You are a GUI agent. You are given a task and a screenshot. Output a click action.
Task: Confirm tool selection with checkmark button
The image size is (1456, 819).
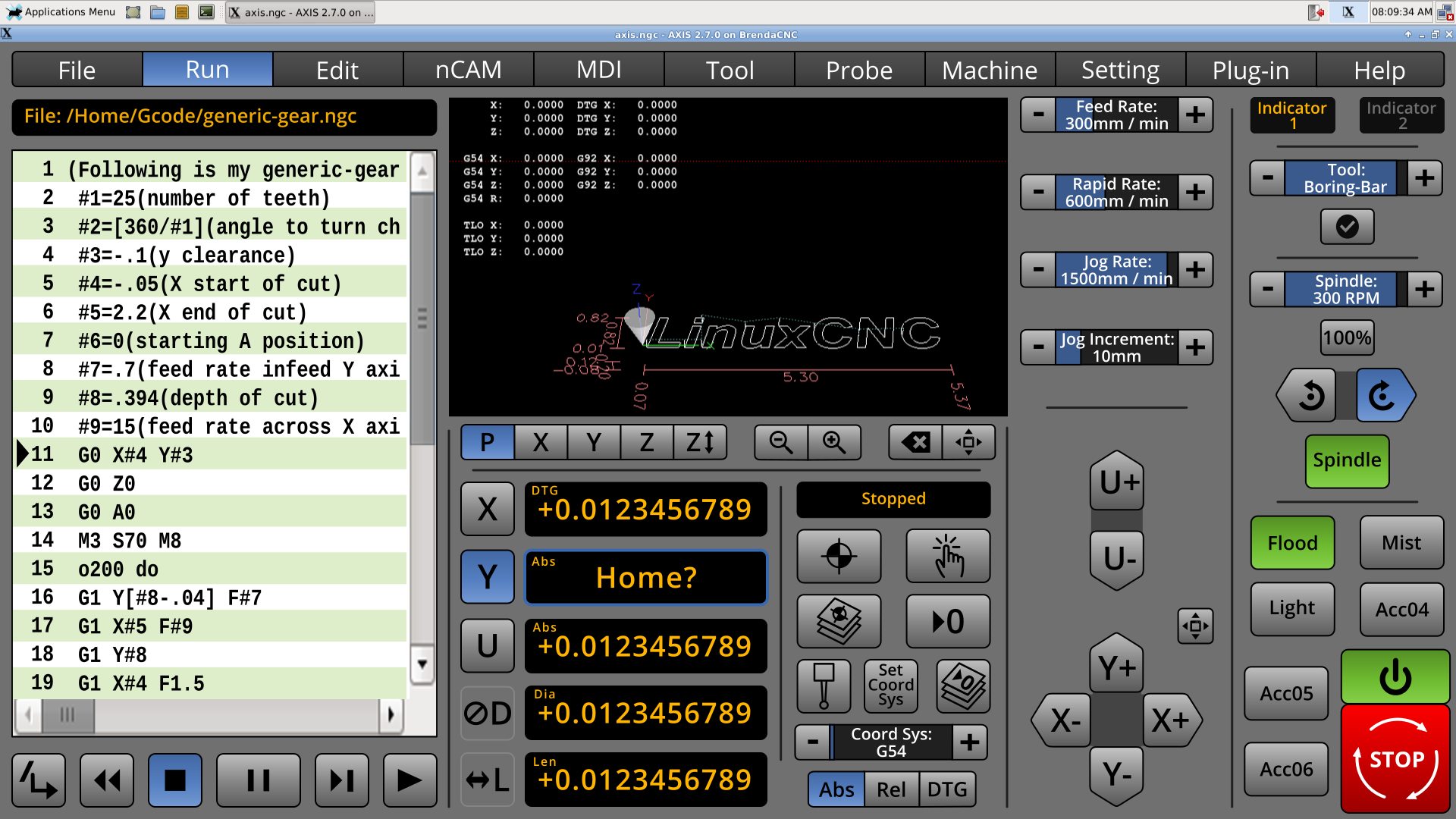click(1347, 226)
